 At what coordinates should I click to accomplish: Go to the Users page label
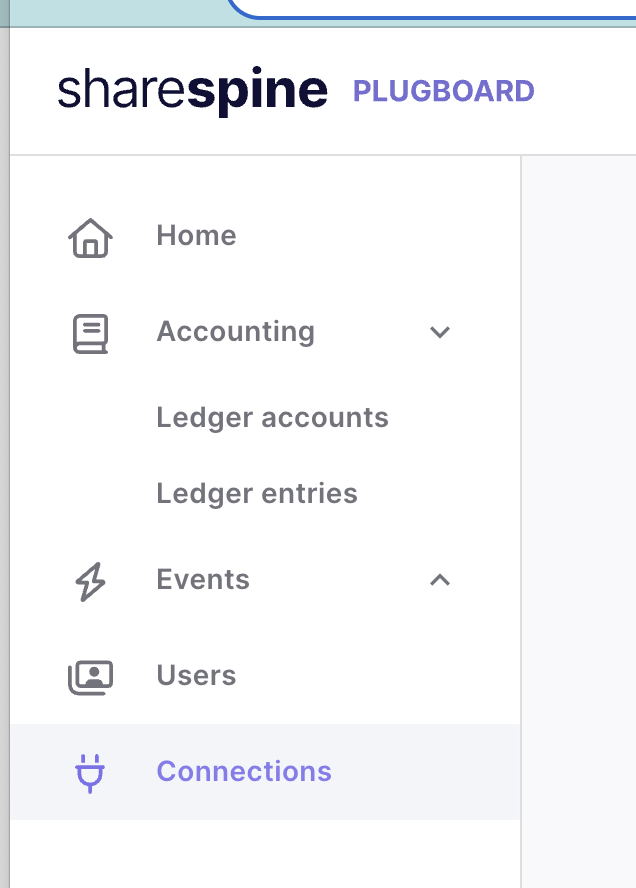[196, 676]
